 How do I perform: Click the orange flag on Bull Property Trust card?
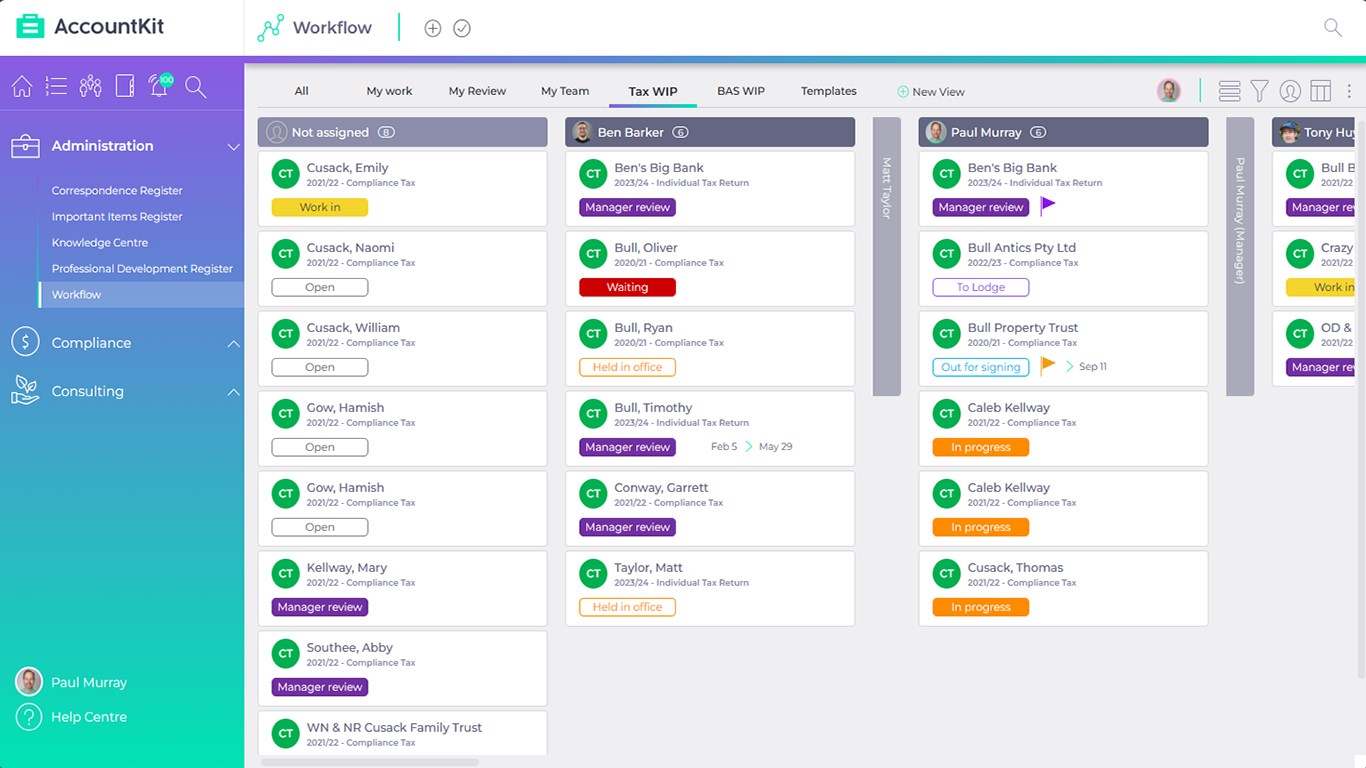pyautogui.click(x=1047, y=366)
